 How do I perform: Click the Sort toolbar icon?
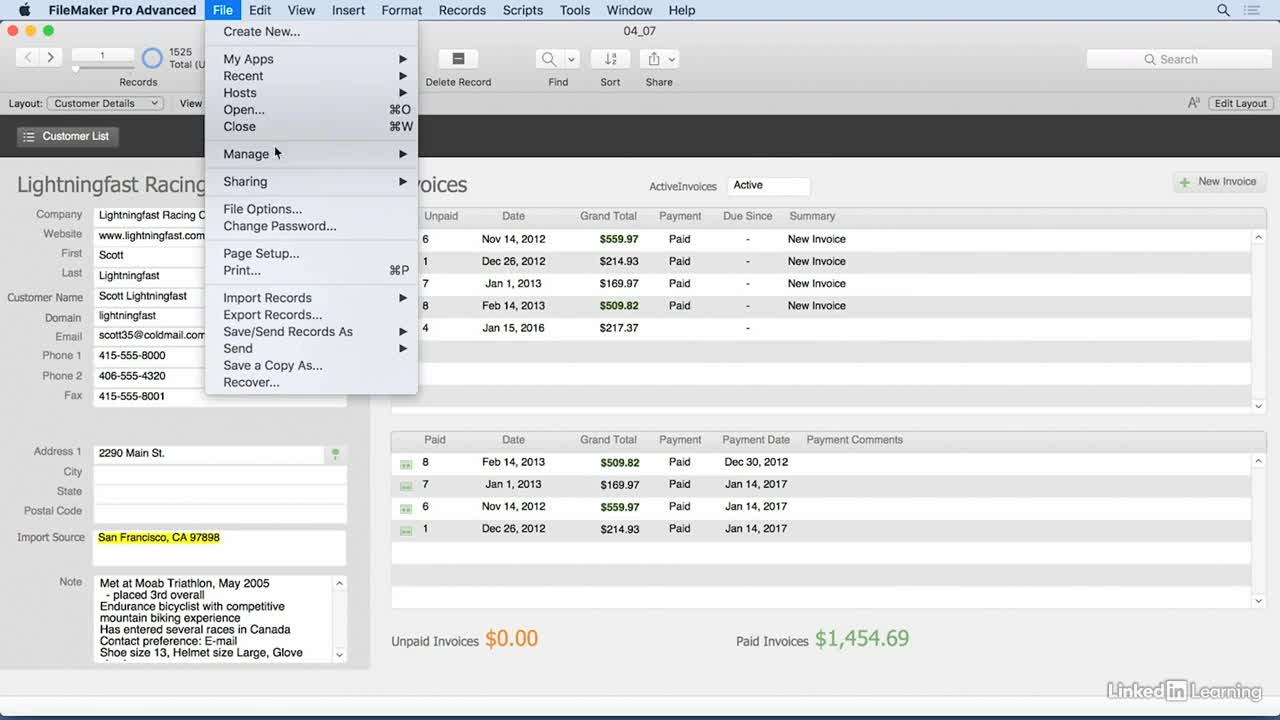point(610,59)
